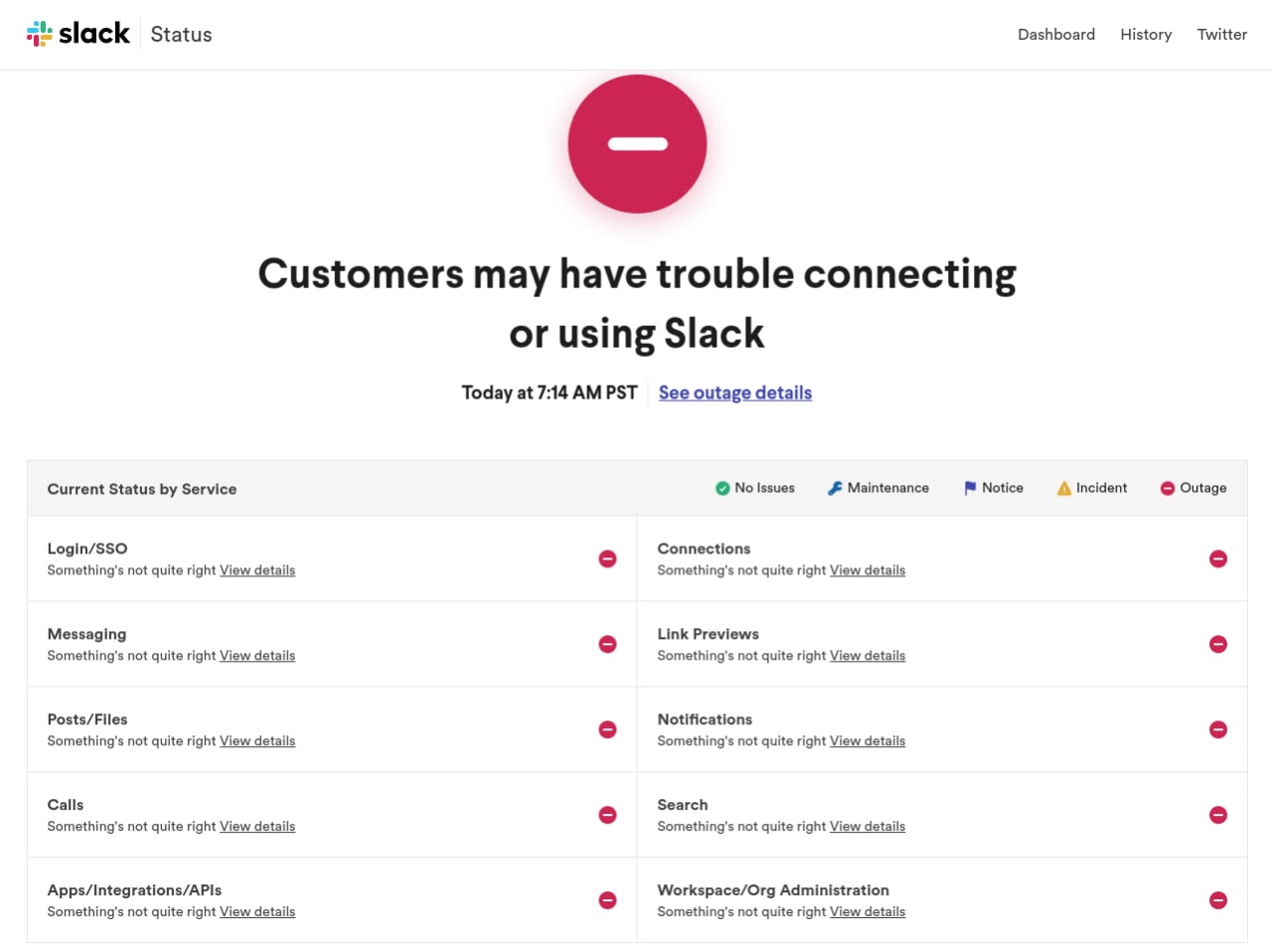
Task: Click the Messaging outage status icon
Action: coord(608,644)
